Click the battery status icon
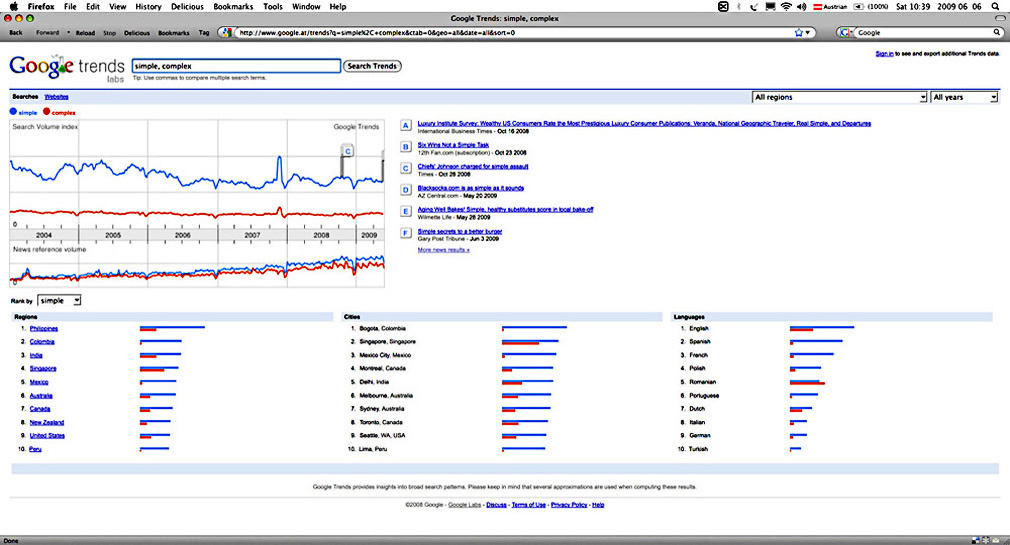The height and width of the screenshot is (545, 1010). point(859,6)
